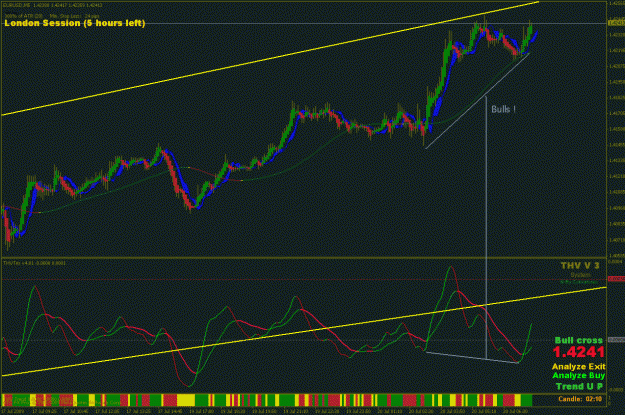Click the "Bull cross" signal text

[579, 340]
